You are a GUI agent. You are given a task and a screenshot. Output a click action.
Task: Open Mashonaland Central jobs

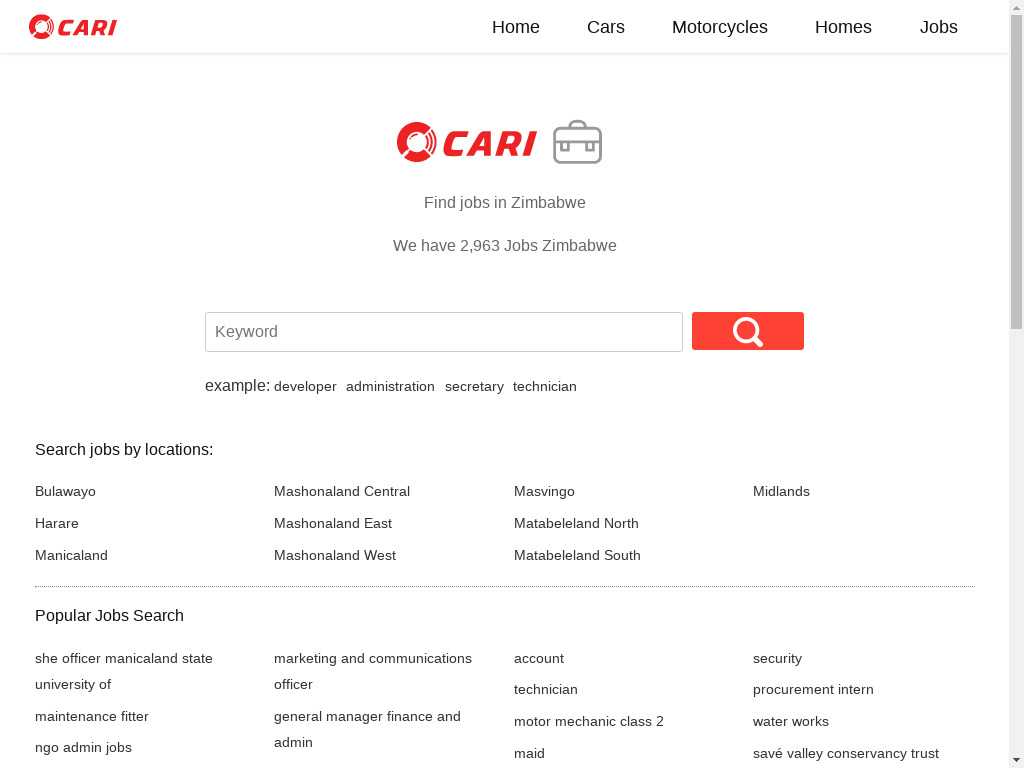[342, 491]
